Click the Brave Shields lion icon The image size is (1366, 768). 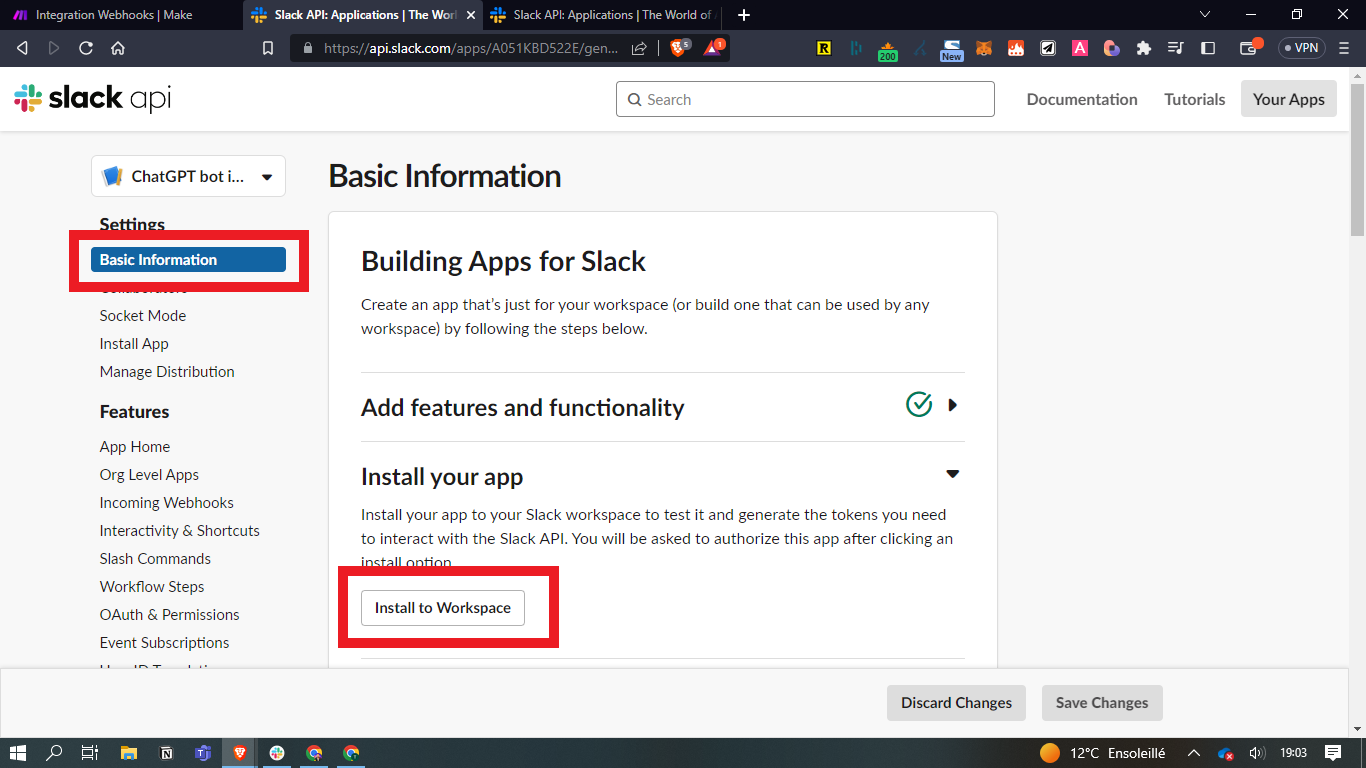678,48
